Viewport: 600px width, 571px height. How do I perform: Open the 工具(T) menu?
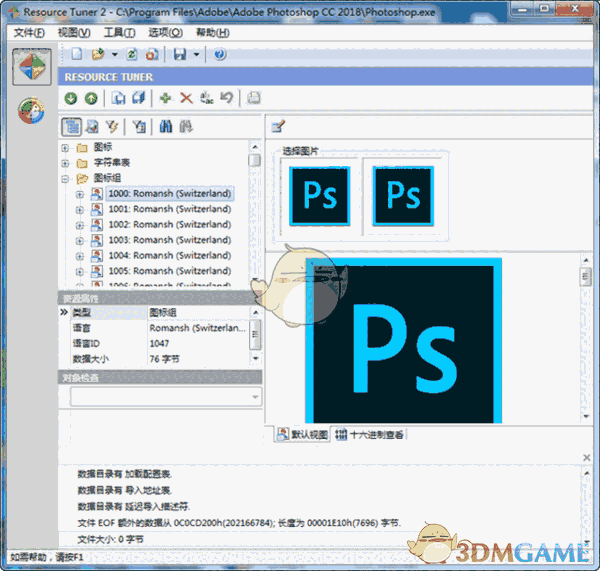click(x=120, y=33)
